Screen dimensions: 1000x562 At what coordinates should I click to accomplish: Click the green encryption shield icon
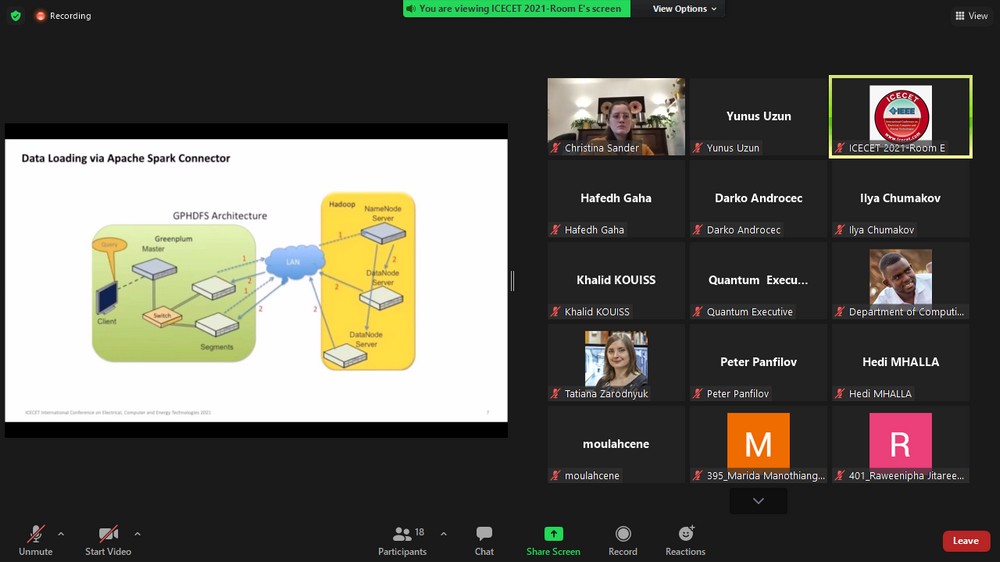tap(15, 16)
